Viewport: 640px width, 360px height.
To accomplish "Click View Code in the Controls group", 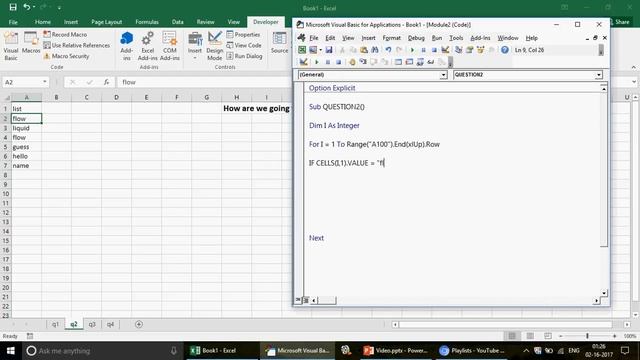I will tap(244, 45).
